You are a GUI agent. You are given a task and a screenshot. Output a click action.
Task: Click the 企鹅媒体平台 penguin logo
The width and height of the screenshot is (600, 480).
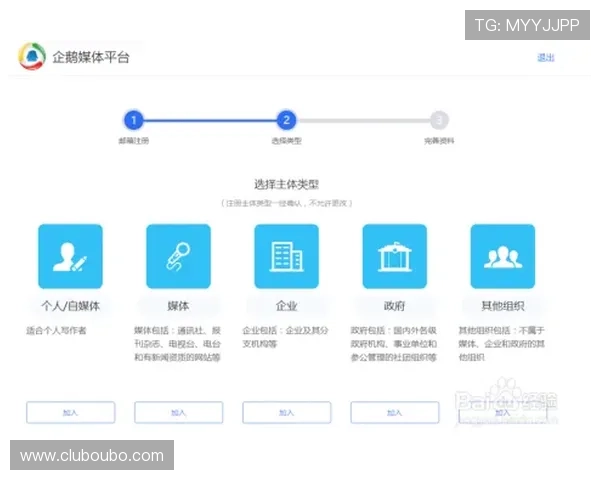pos(32,56)
